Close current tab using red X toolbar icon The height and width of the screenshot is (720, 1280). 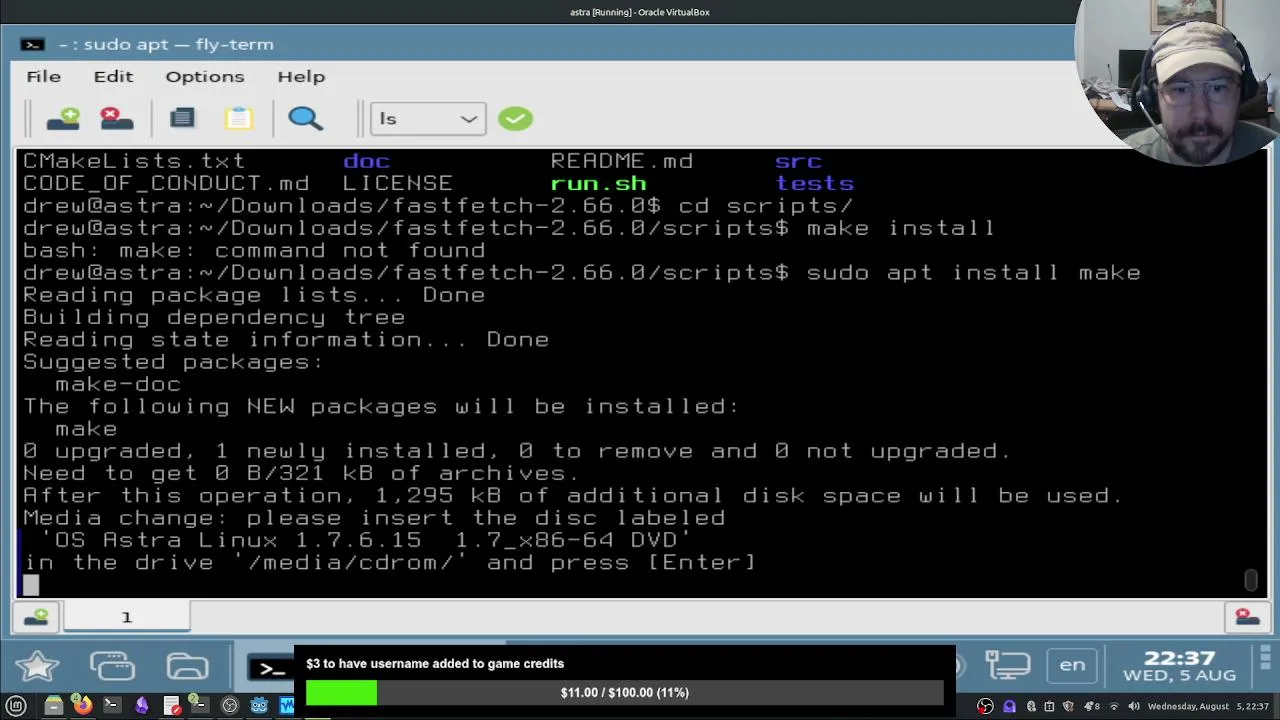(x=117, y=118)
